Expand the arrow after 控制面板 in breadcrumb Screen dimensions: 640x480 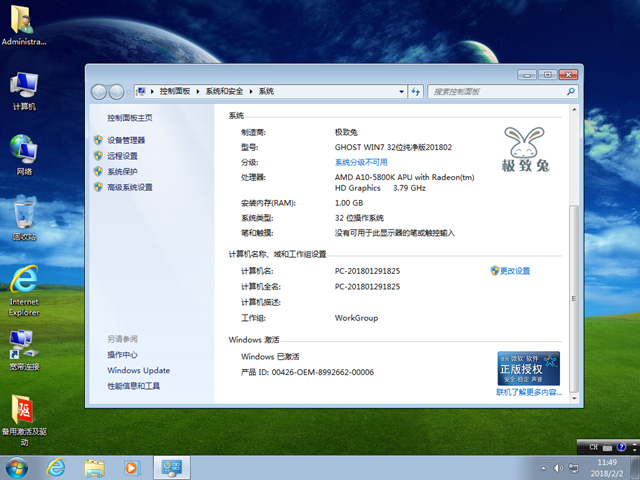198,91
